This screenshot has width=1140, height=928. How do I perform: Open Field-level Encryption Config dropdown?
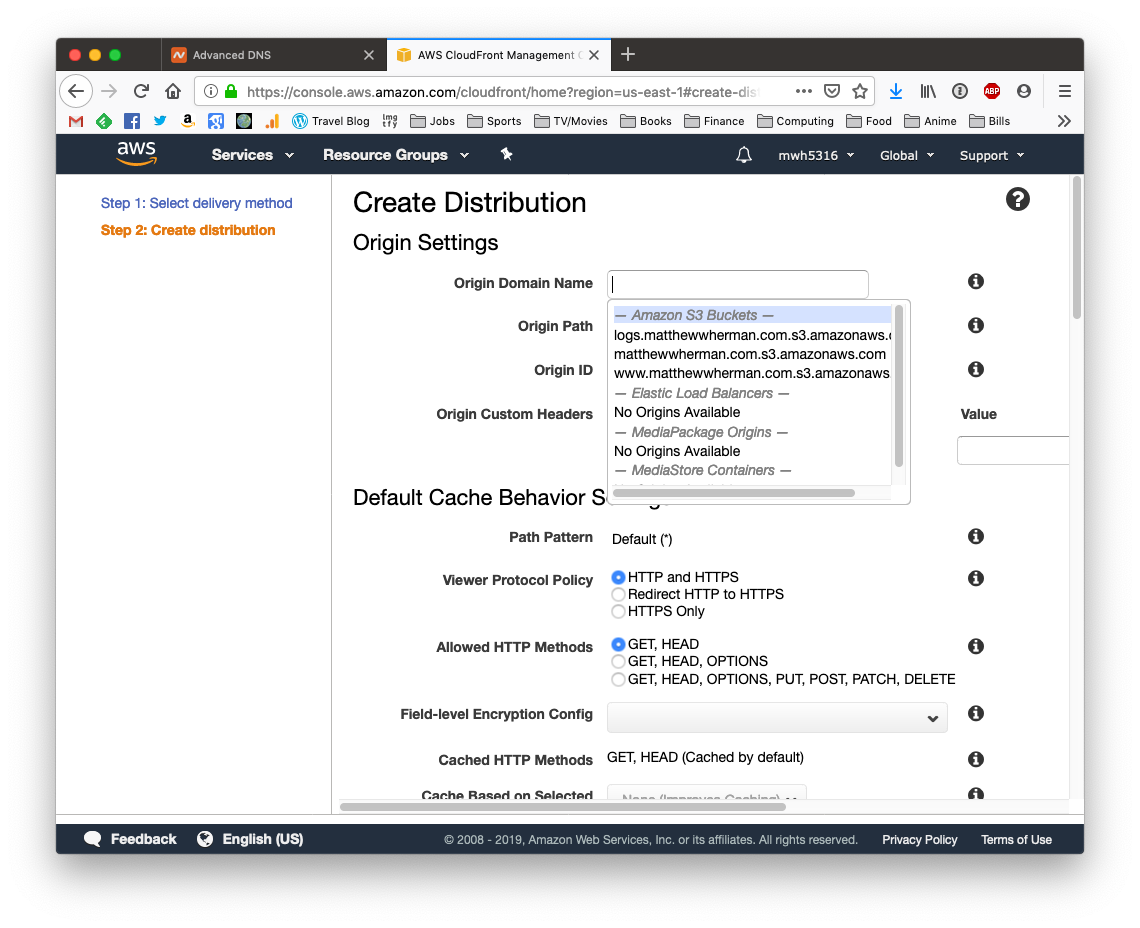[x=777, y=718]
